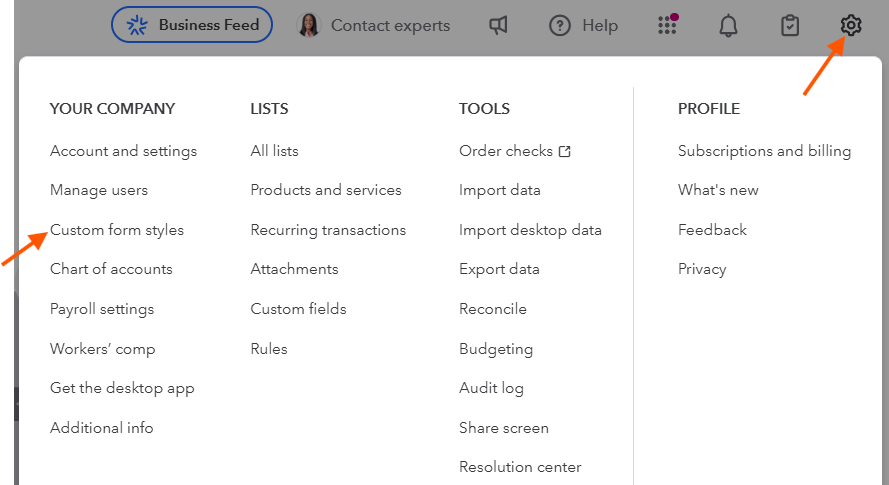Click the Business Feed button

click(x=191, y=25)
